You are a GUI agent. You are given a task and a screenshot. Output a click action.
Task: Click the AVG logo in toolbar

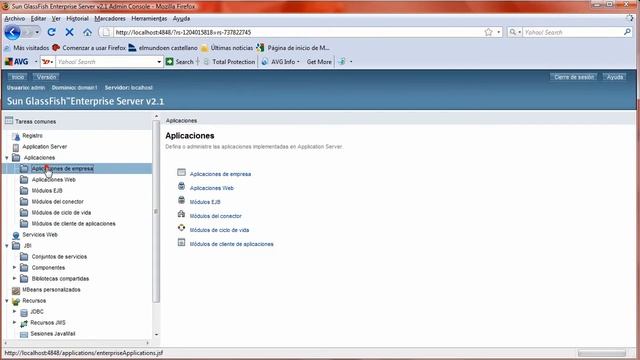click(17, 62)
